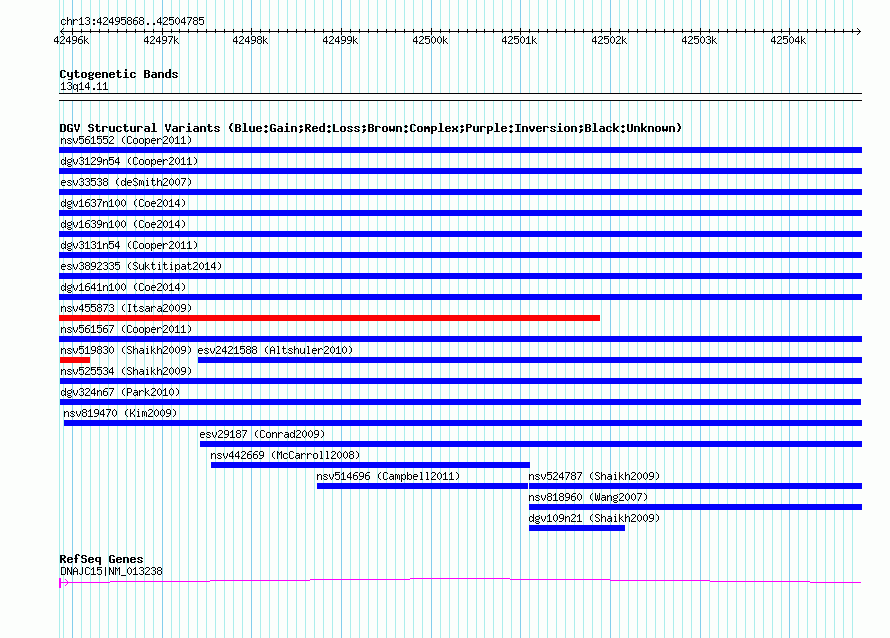Open the nsv561552 (Cooper2011) label
890x638 pixels.
(126, 140)
